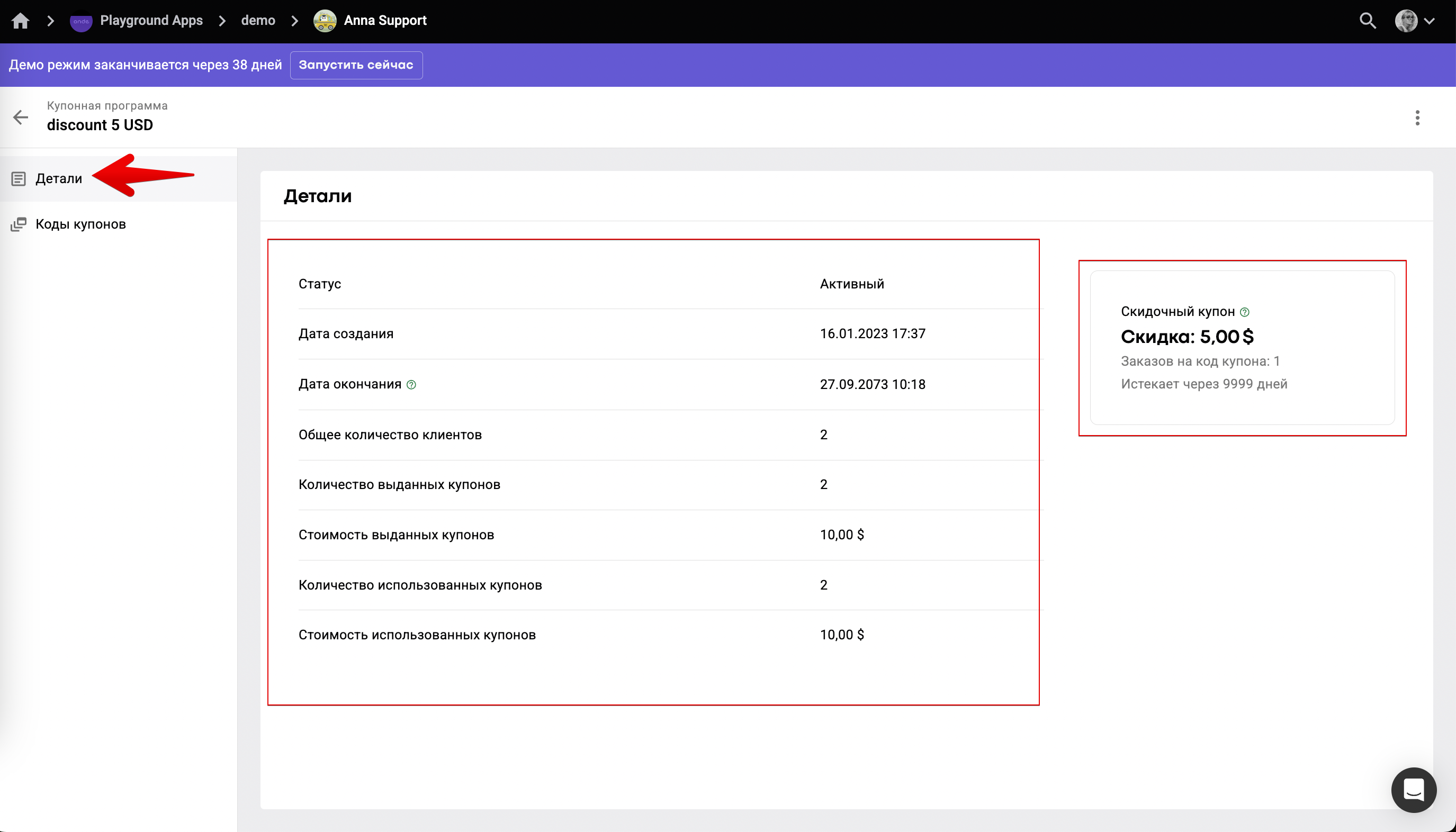The height and width of the screenshot is (832, 1456).
Task: Select the Детали sidebar tab
Action: [58, 179]
